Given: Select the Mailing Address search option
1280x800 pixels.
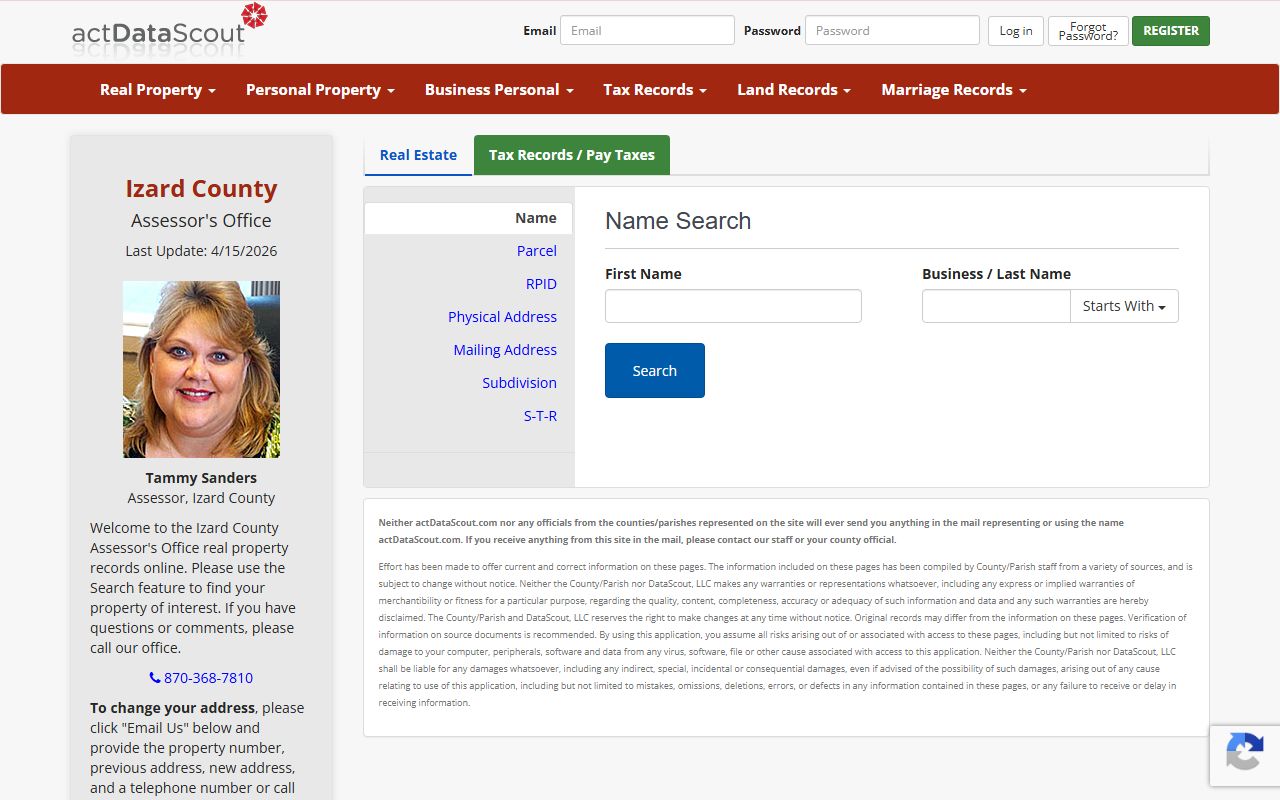Looking at the screenshot, I should tap(505, 350).
